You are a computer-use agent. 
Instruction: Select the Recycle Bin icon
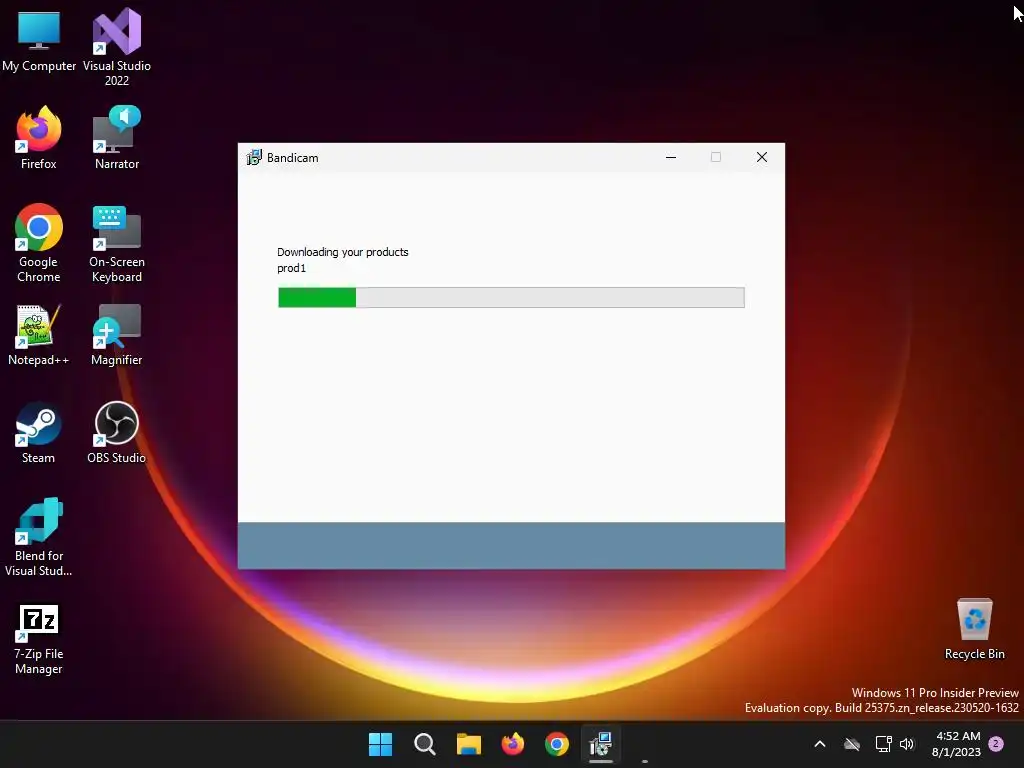pyautogui.click(x=974, y=629)
